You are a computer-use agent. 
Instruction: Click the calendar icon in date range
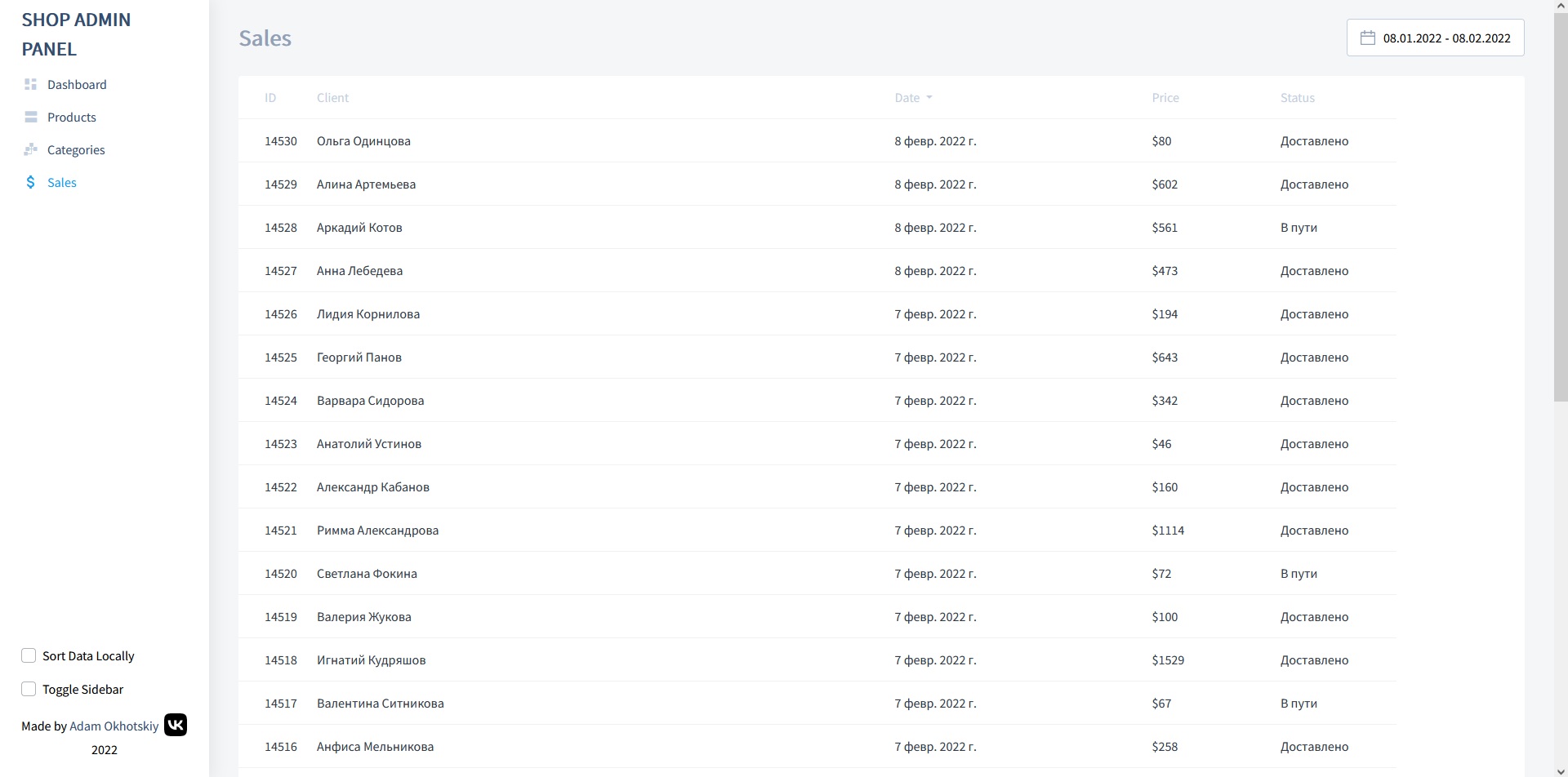point(1368,38)
